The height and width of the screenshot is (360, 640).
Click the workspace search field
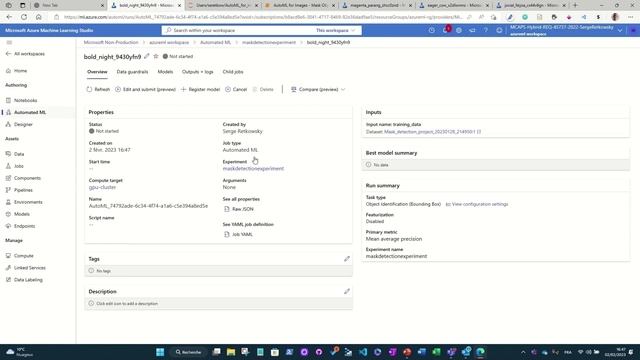click(239, 30)
